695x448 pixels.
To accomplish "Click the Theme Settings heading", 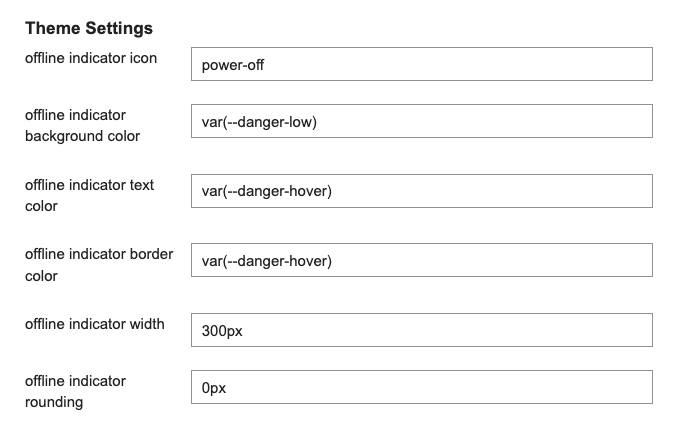I will coord(89,28).
